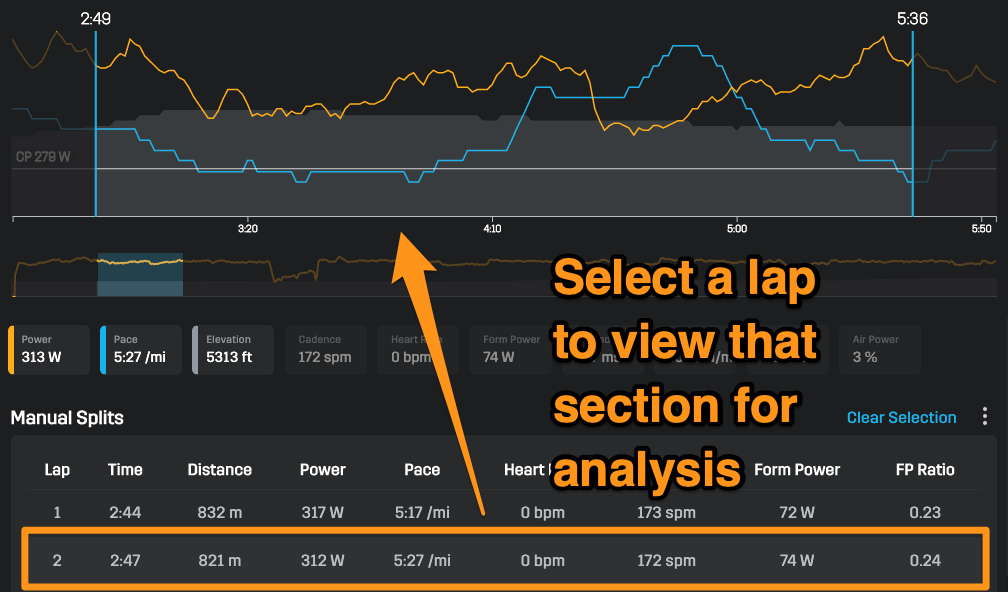
Task: Click the 2:44 time cell in lap 1
Action: click(125, 512)
